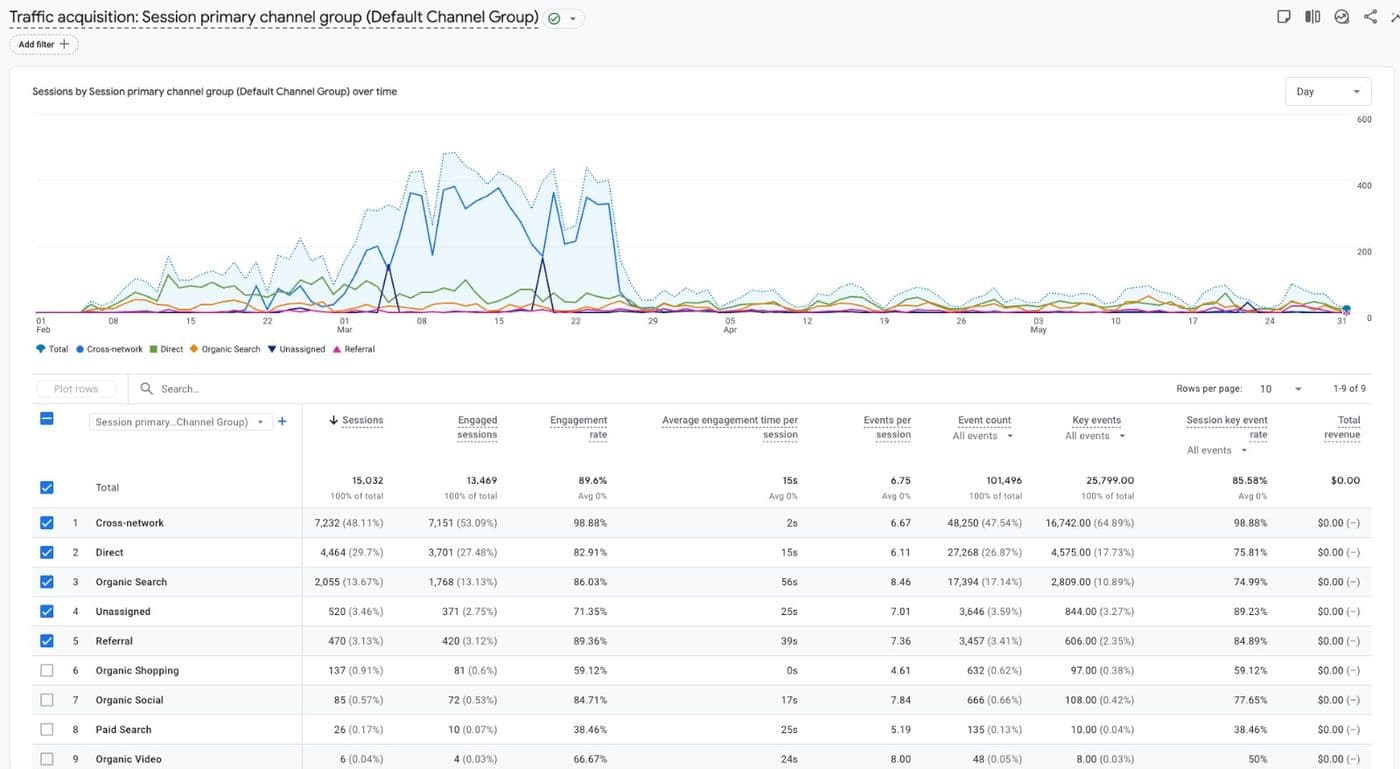
Task: Click the share report icon
Action: [x=1370, y=17]
